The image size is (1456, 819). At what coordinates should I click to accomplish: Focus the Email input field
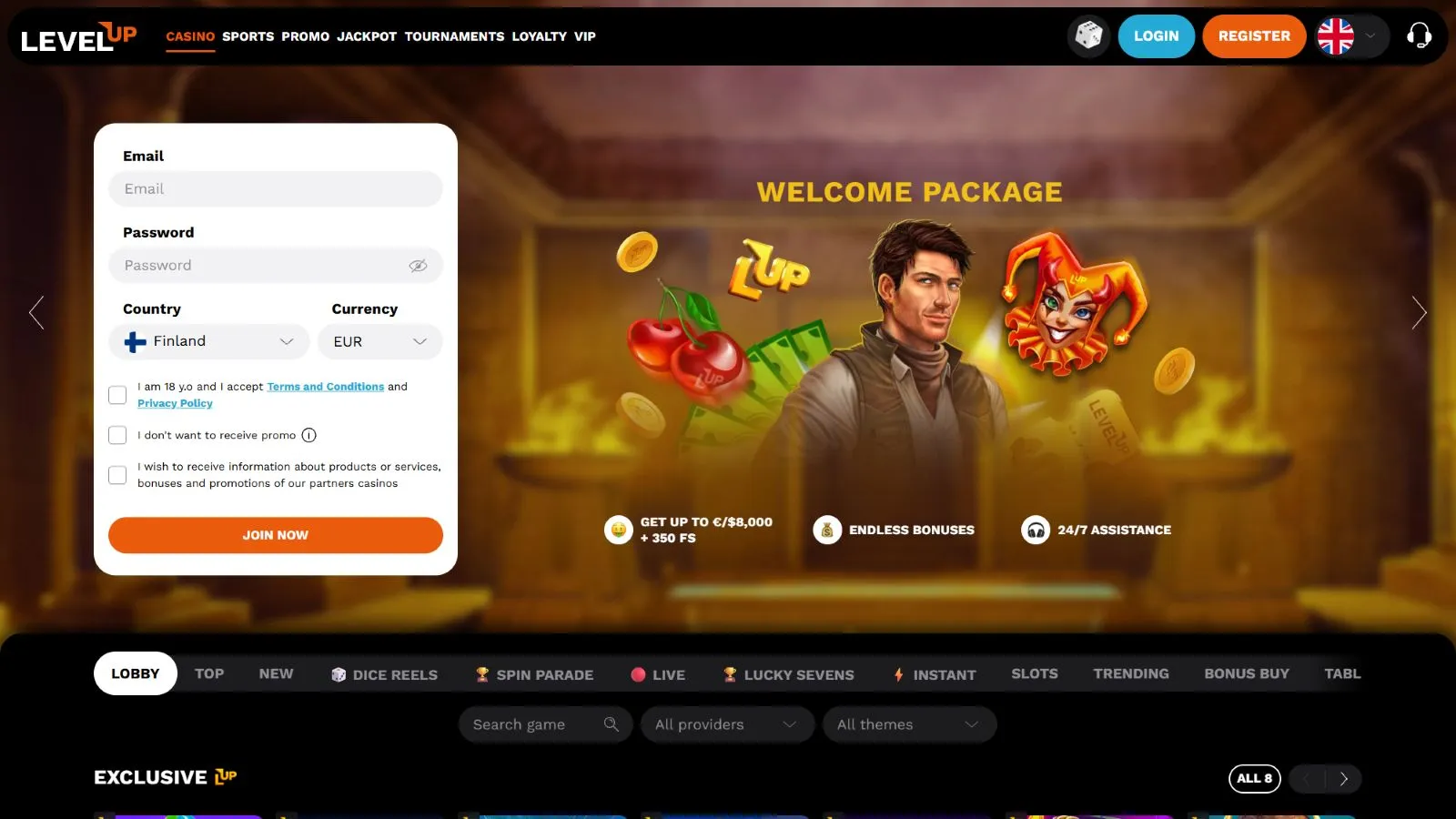pyautogui.click(x=276, y=189)
